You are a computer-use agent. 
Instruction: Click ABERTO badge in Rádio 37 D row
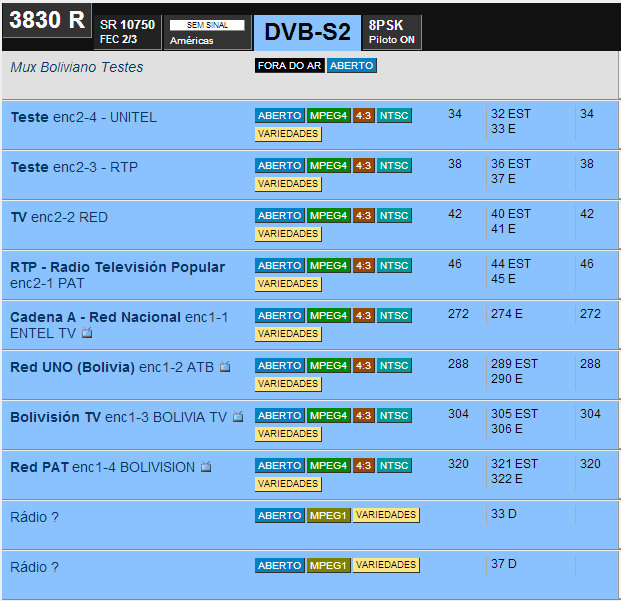tap(280, 565)
